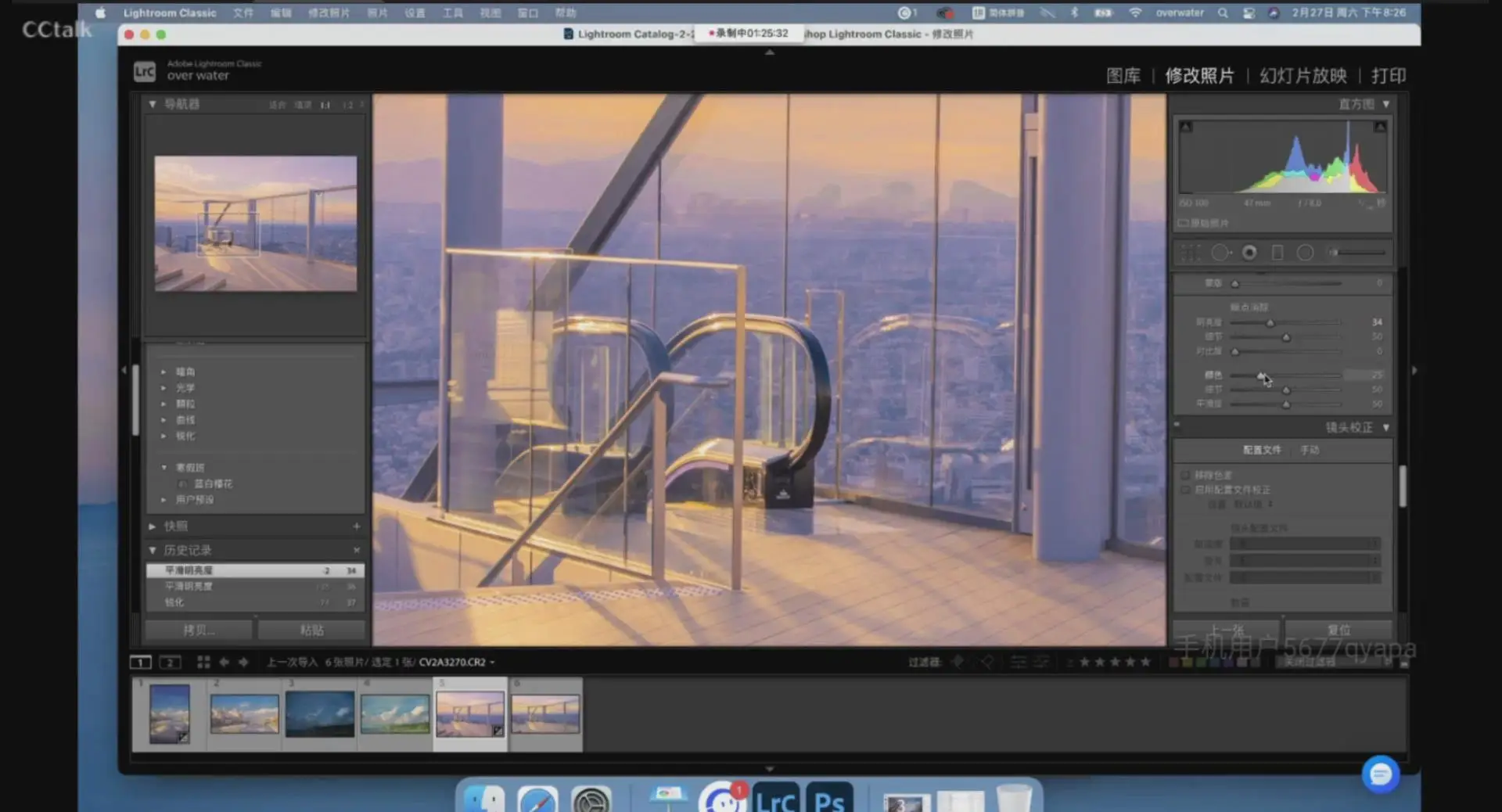Add a new snapshot with the plus icon

356,526
